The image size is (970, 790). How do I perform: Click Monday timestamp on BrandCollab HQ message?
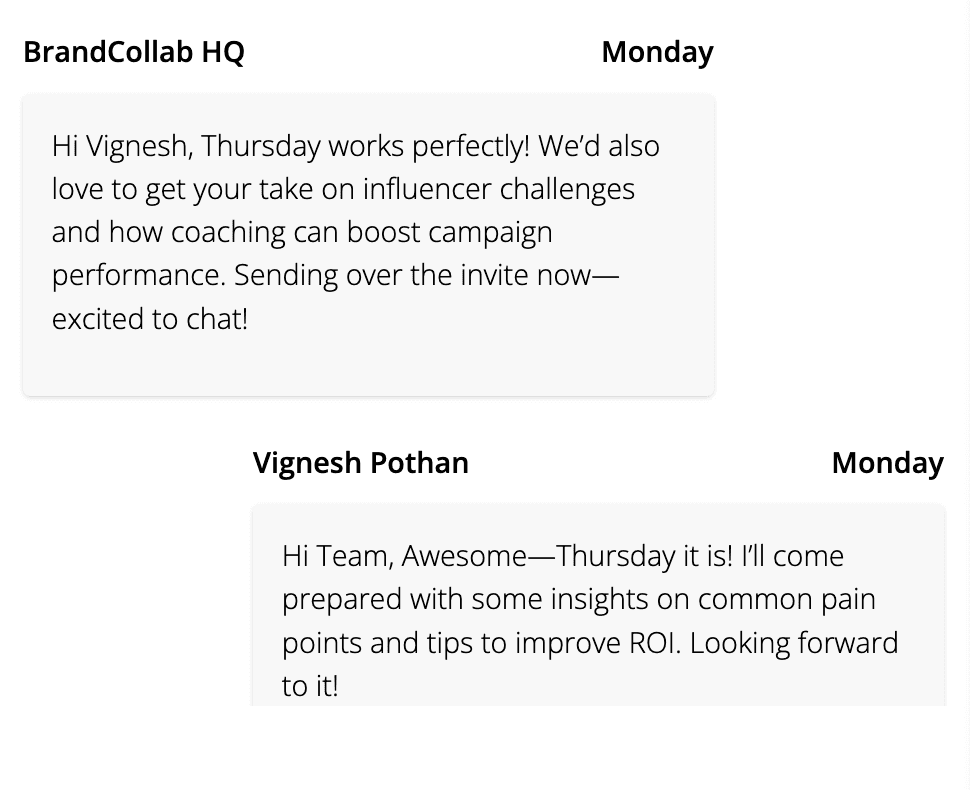(658, 52)
